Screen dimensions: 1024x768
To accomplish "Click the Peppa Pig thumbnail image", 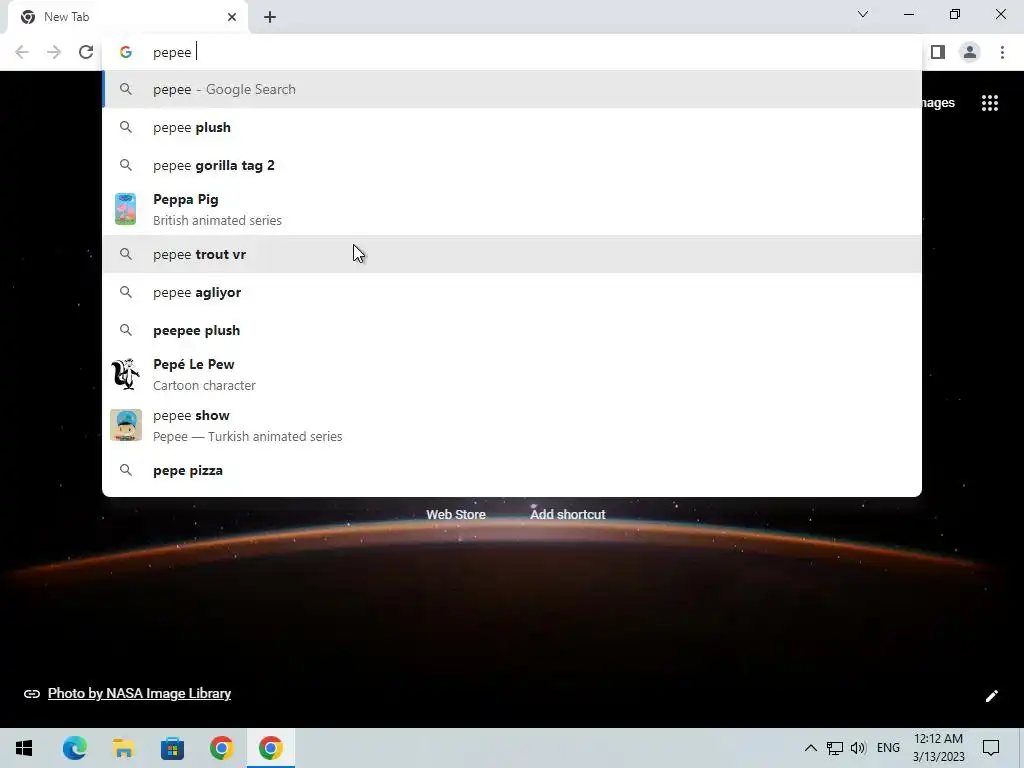I will coord(125,209).
